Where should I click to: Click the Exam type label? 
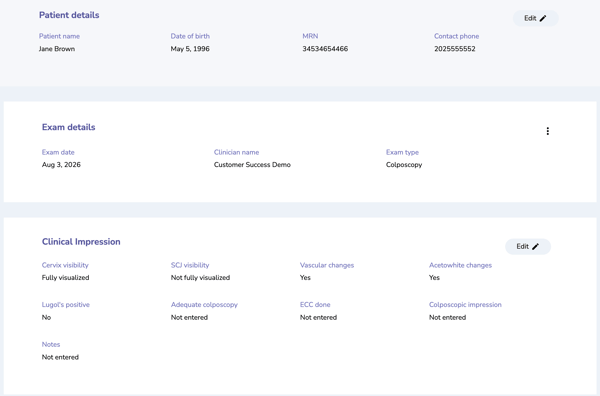(x=402, y=152)
